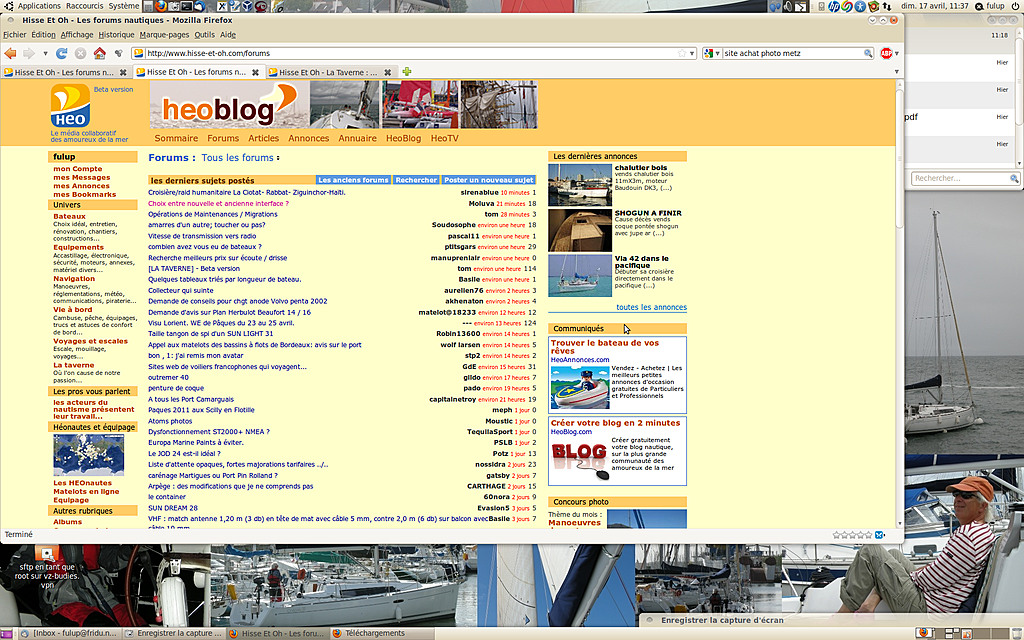Click the HEO site logo

tap(71, 106)
